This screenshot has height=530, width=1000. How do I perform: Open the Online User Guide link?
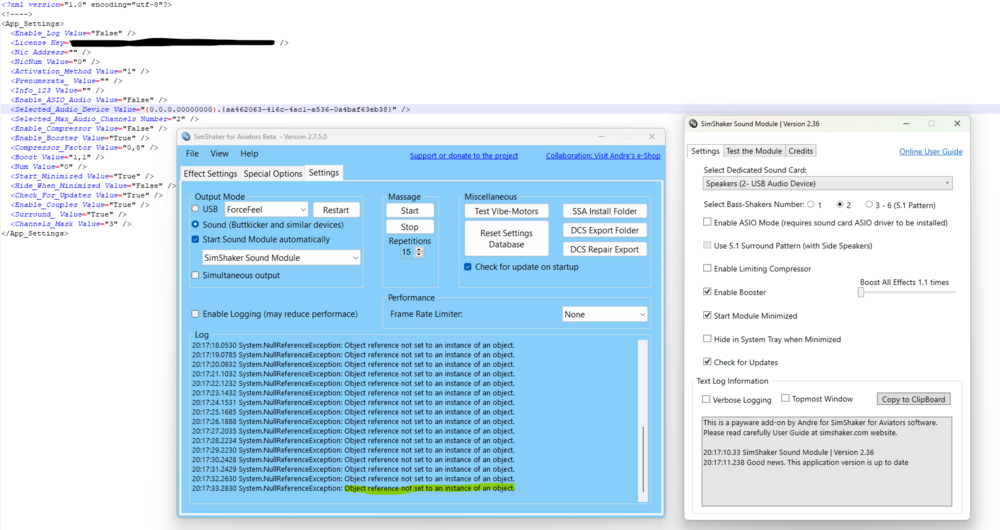pos(930,152)
